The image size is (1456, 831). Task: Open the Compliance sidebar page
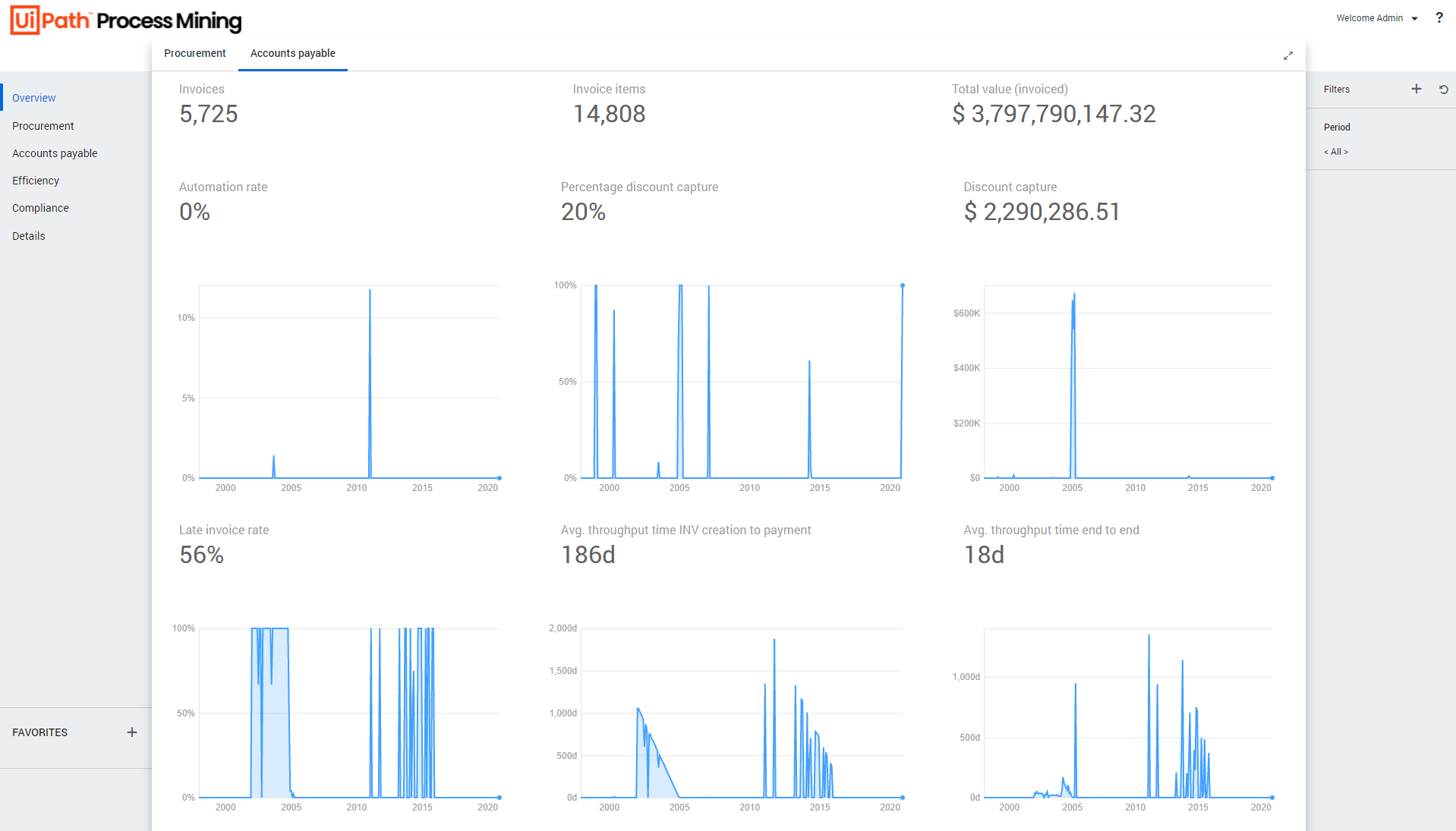pyautogui.click(x=40, y=208)
